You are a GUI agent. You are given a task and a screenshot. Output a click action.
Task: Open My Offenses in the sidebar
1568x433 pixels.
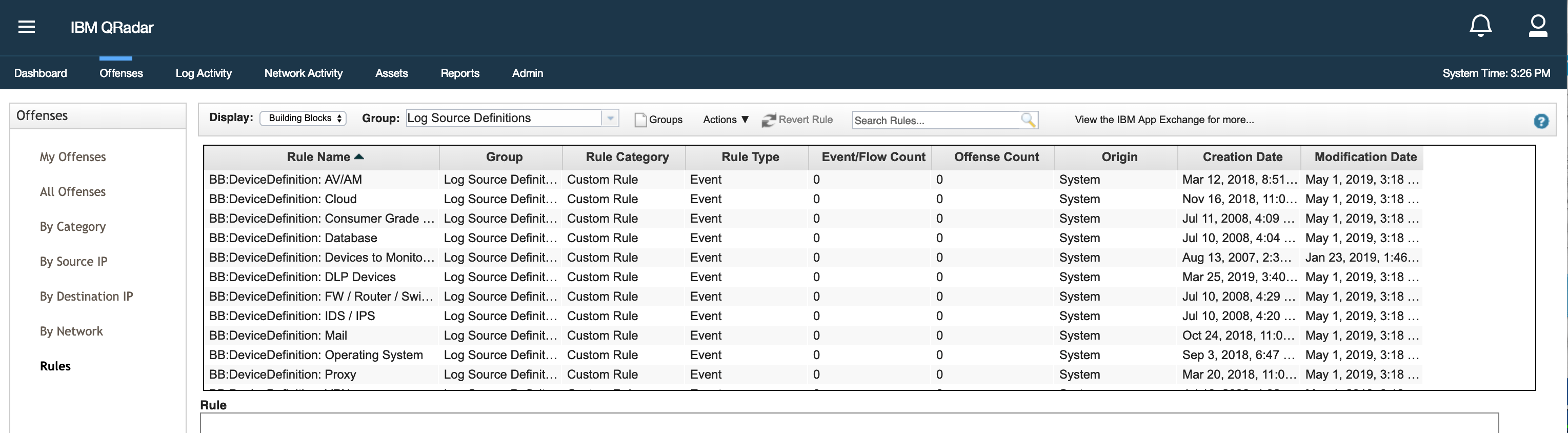pyautogui.click(x=73, y=157)
